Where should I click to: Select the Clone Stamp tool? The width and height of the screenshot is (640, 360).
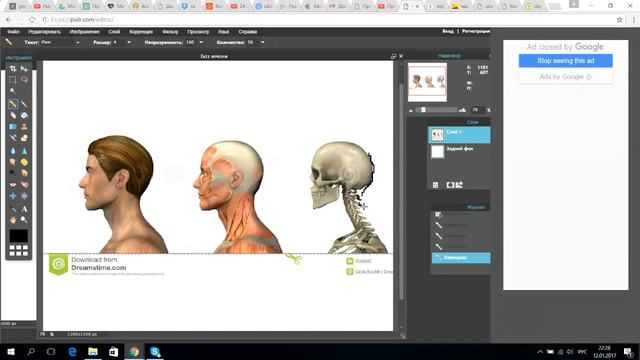(24, 127)
